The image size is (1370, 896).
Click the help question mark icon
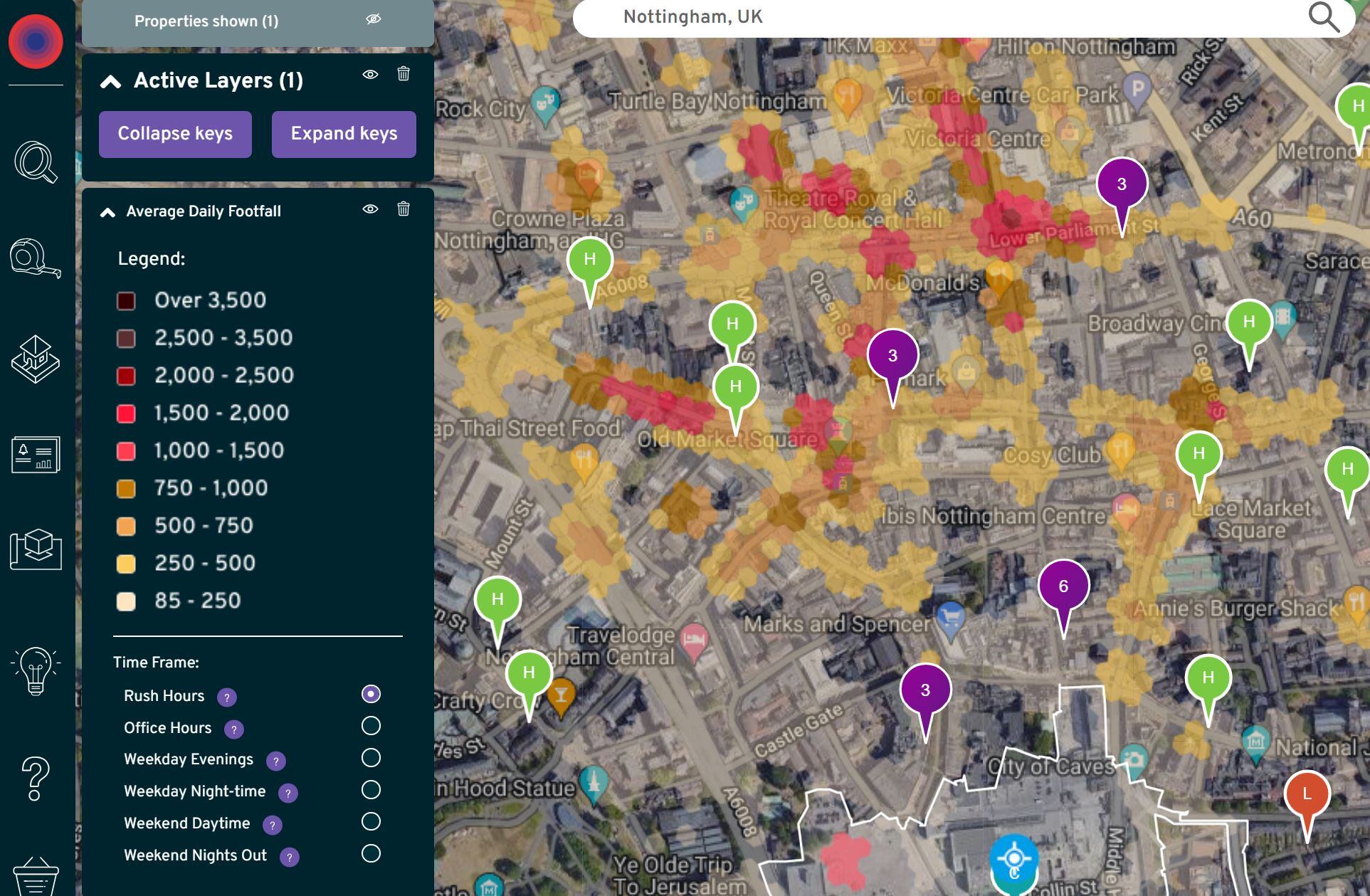click(x=36, y=779)
